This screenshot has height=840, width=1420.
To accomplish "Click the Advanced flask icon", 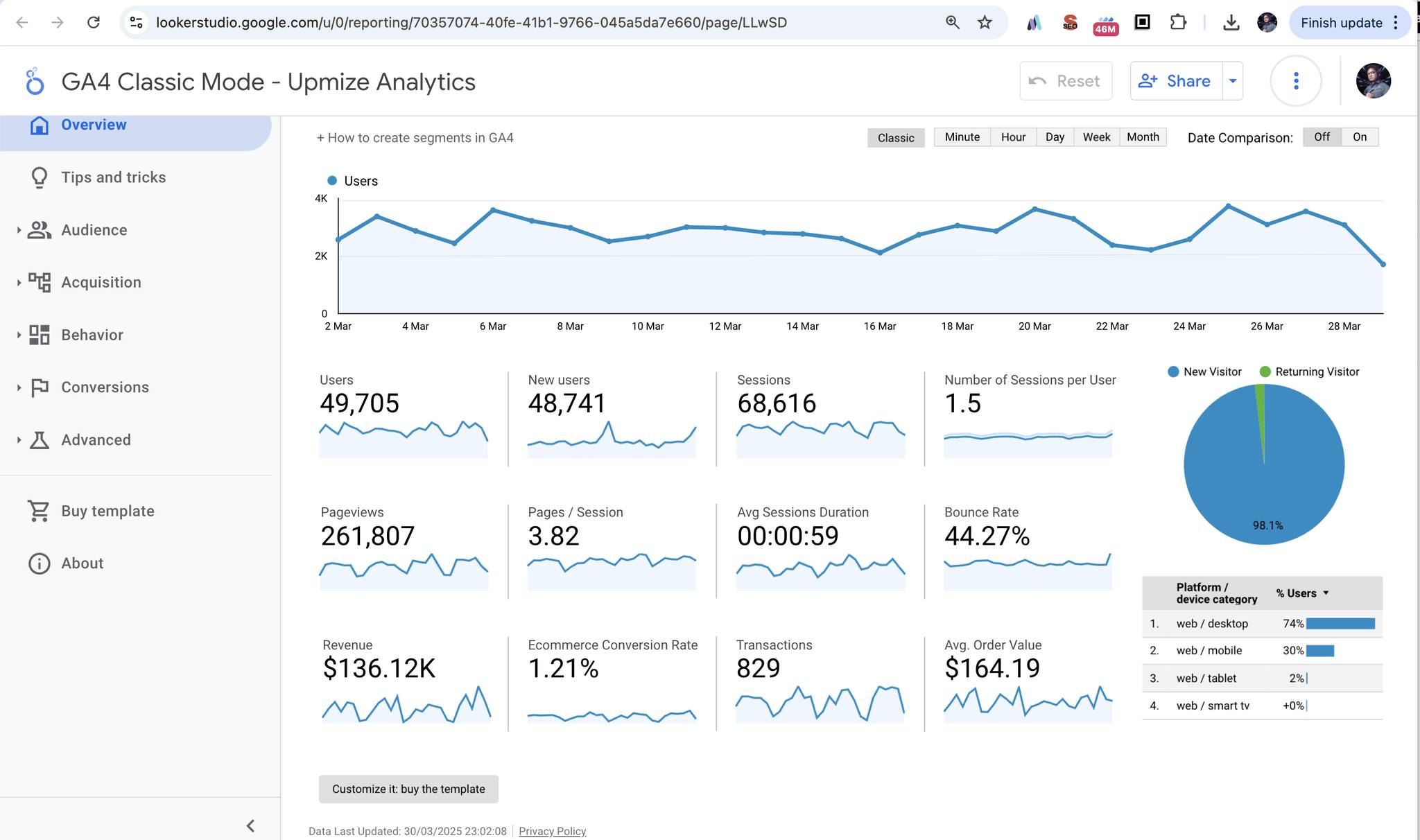I will click(x=40, y=440).
